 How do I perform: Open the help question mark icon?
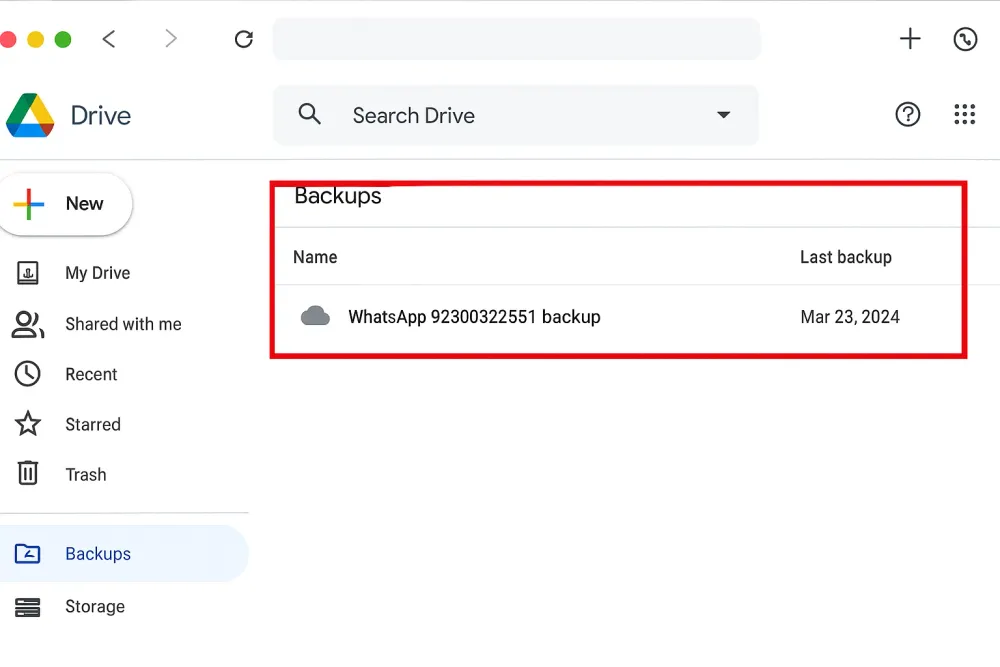908,115
